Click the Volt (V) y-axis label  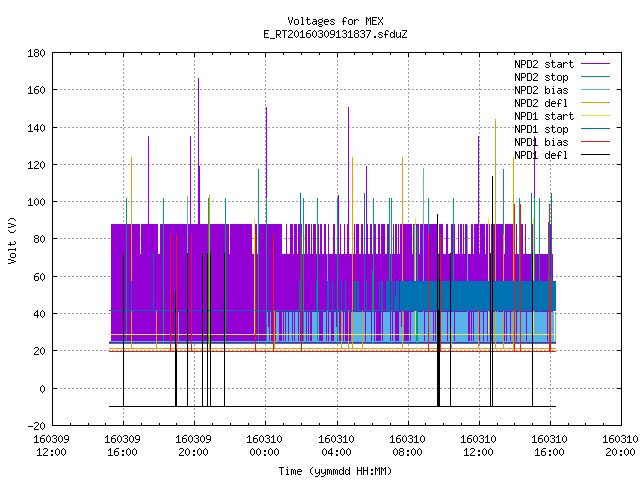13,240
